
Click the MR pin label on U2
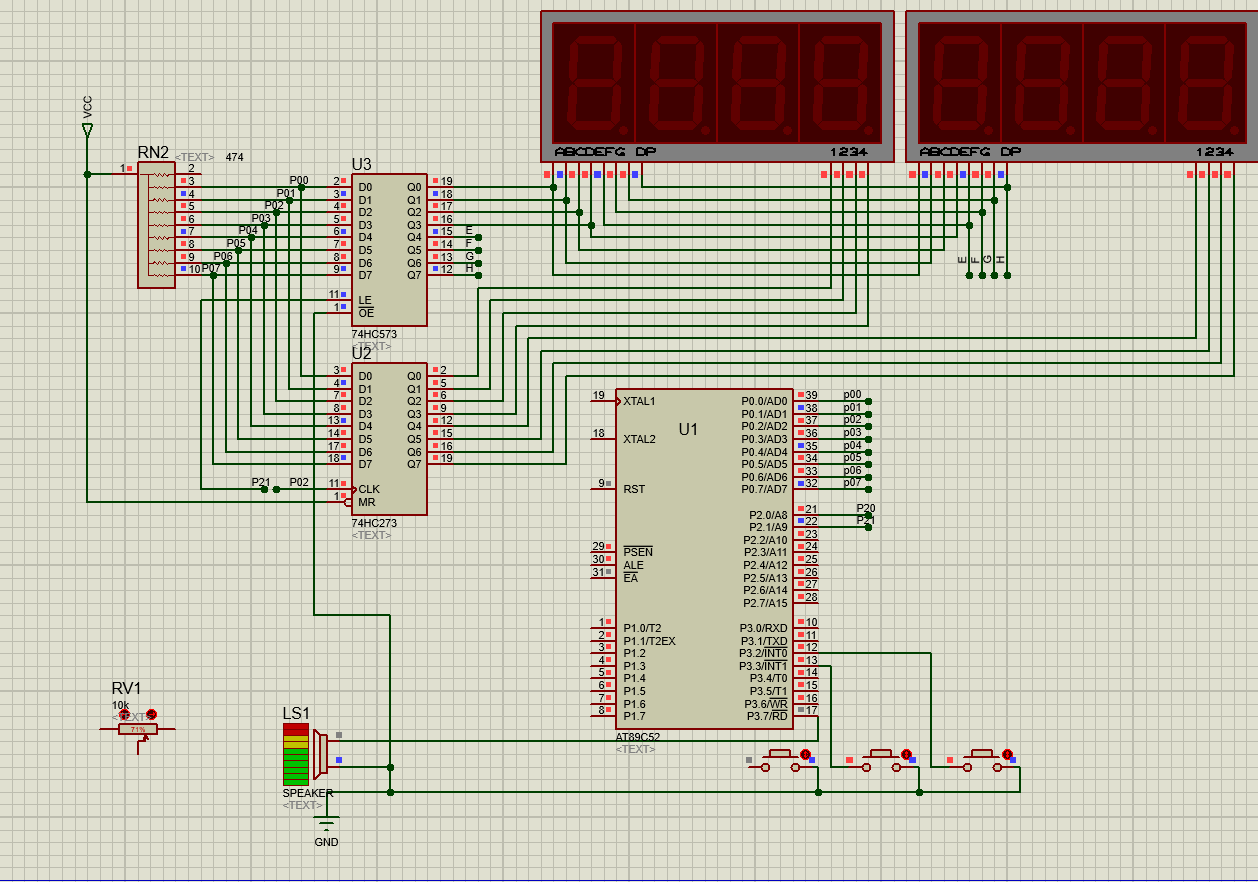point(367,502)
